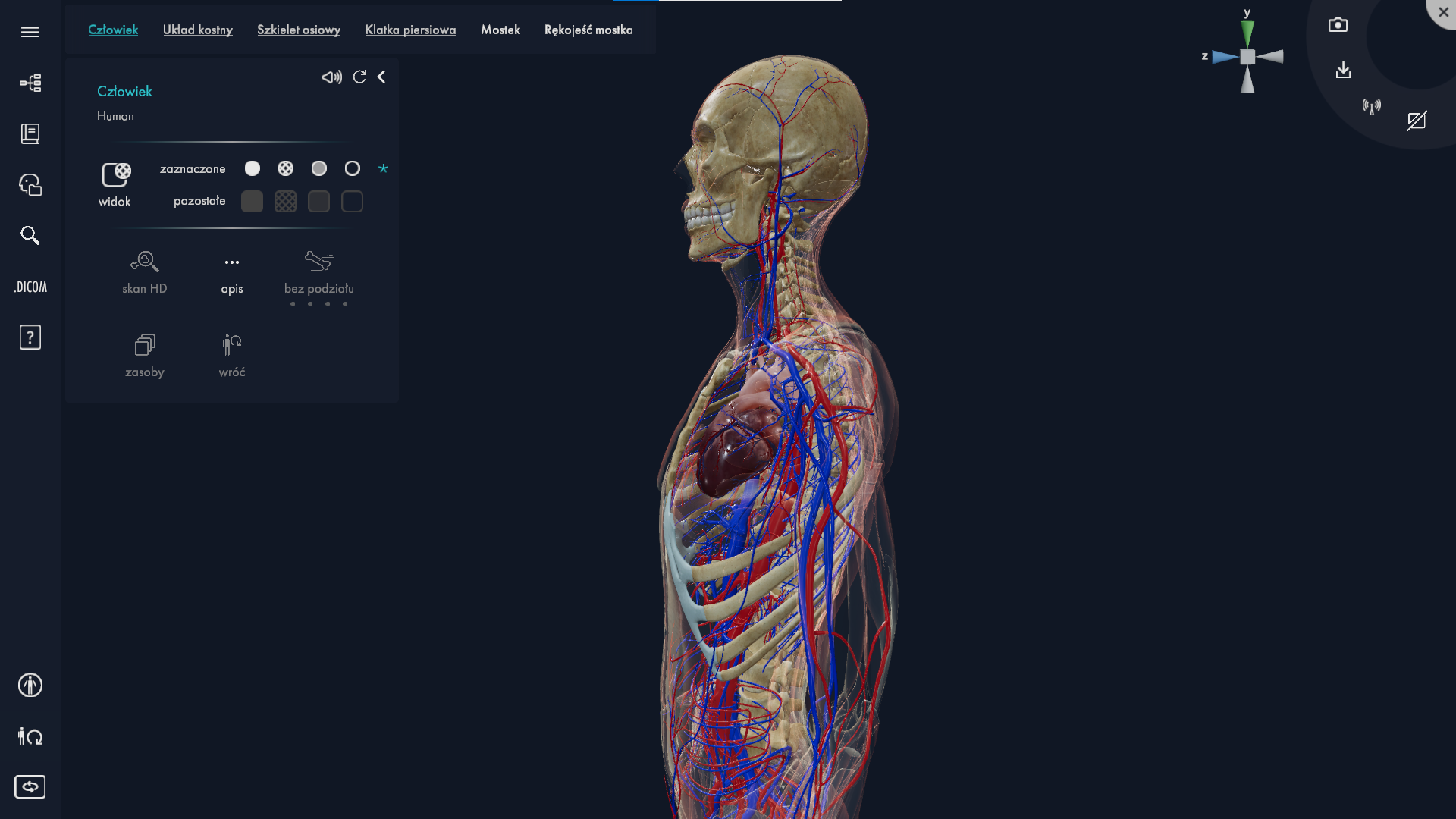Click the gray right arrow of the axis gizmo
1456x819 pixels.
coord(1270,57)
